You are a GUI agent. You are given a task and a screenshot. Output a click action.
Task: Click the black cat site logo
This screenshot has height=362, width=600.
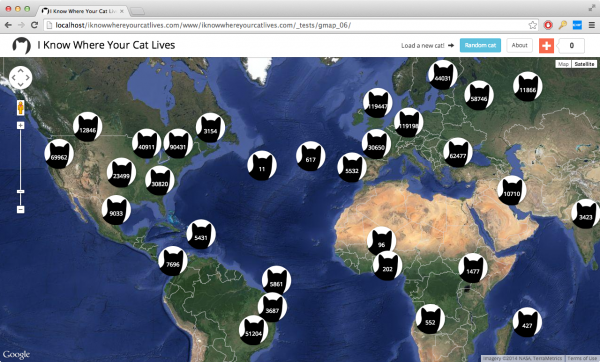(x=21, y=46)
